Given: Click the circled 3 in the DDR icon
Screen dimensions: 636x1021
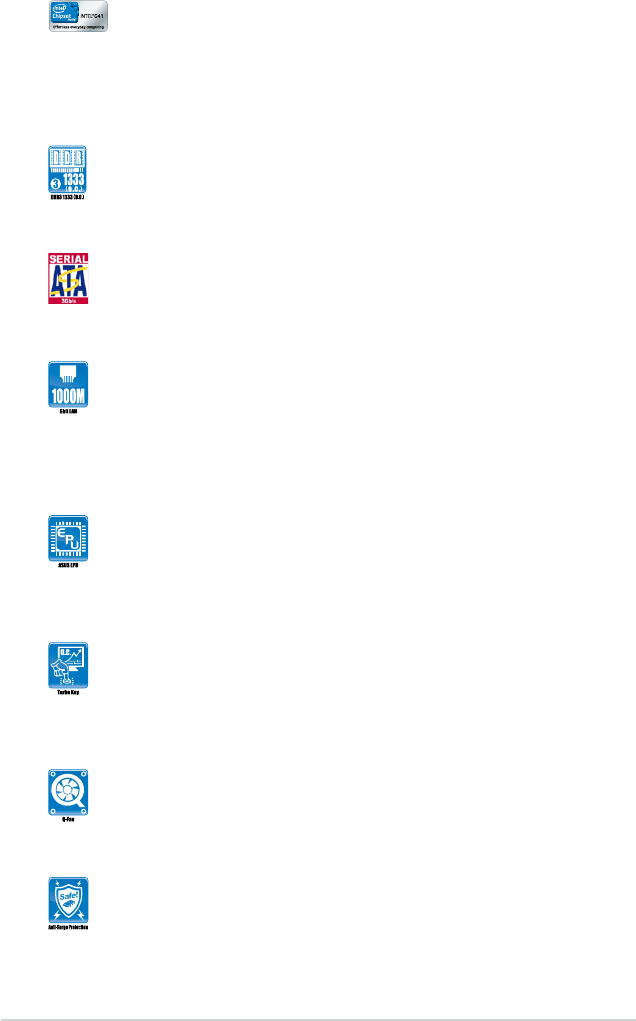Looking at the screenshot, I should click(56, 183).
